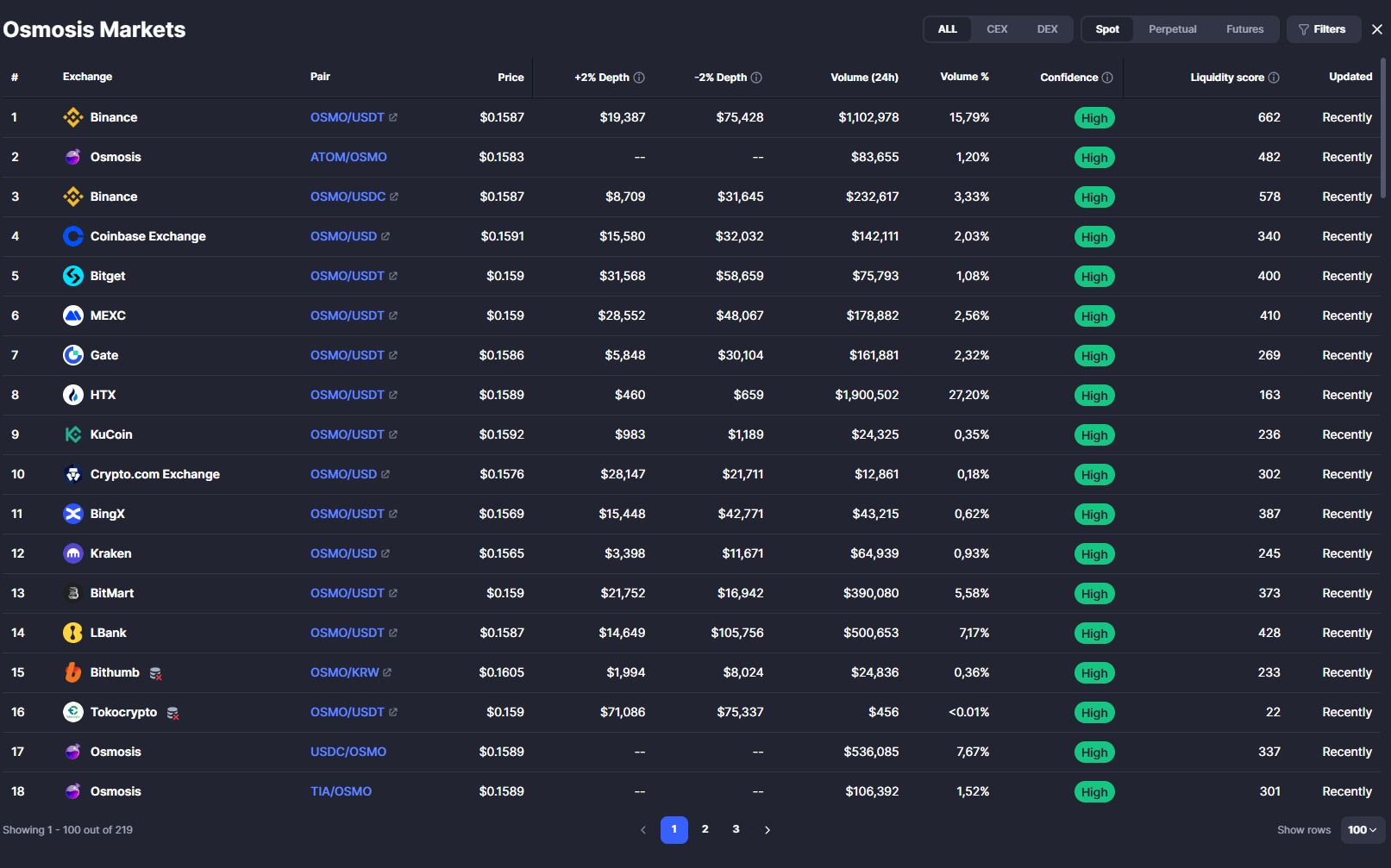Open the Filters button

click(x=1323, y=29)
